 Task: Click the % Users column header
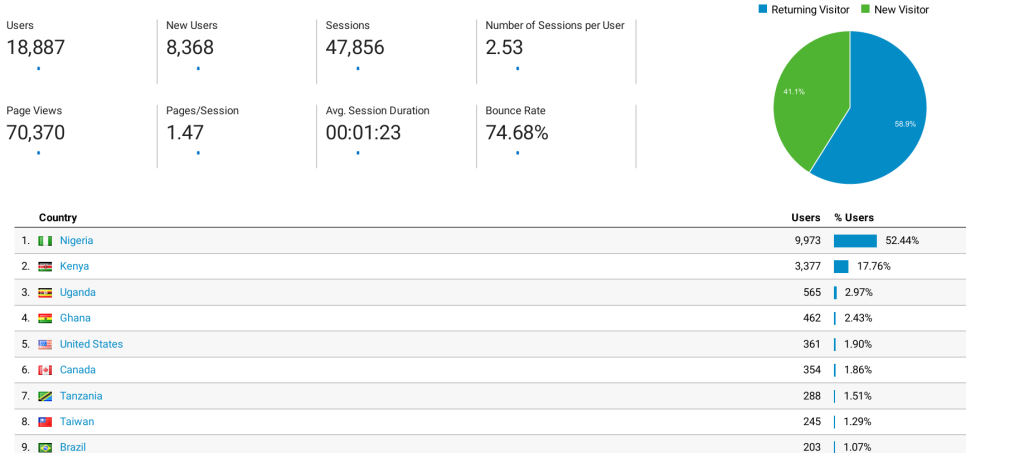coord(854,218)
